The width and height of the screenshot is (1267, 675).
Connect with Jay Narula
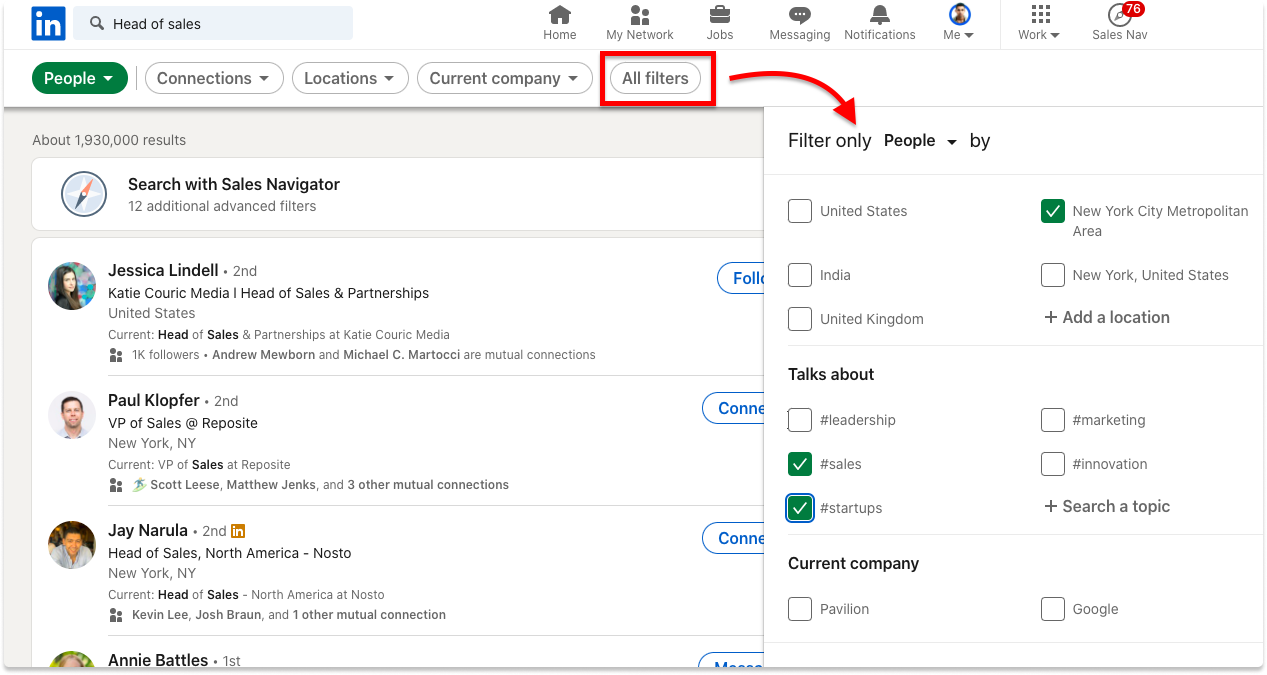pyautogui.click(x=734, y=538)
